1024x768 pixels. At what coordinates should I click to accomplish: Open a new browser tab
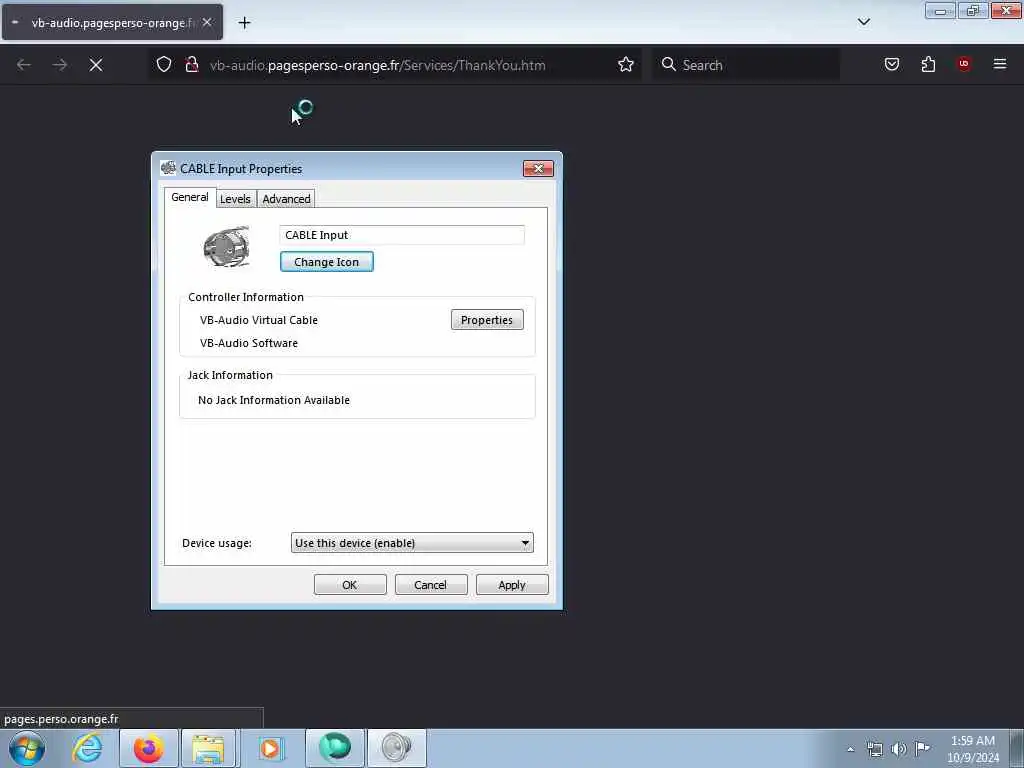click(x=244, y=23)
